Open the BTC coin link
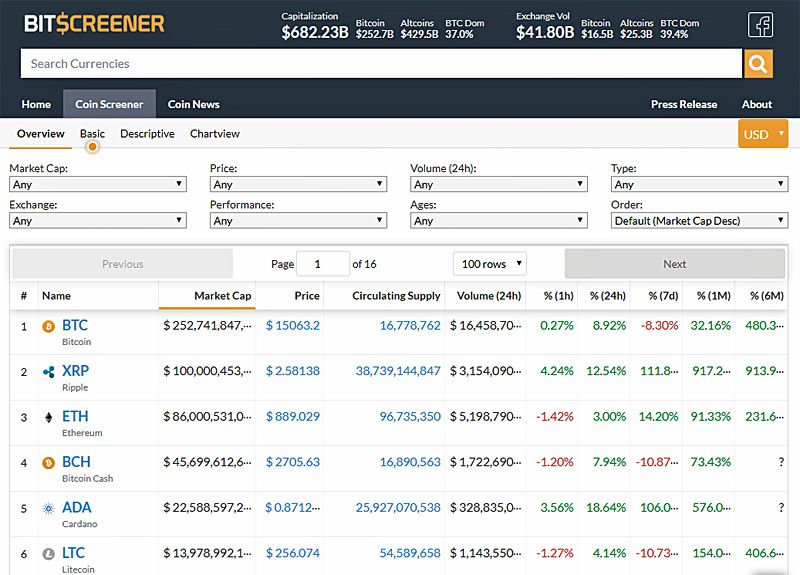The image size is (800, 575). (x=75, y=326)
